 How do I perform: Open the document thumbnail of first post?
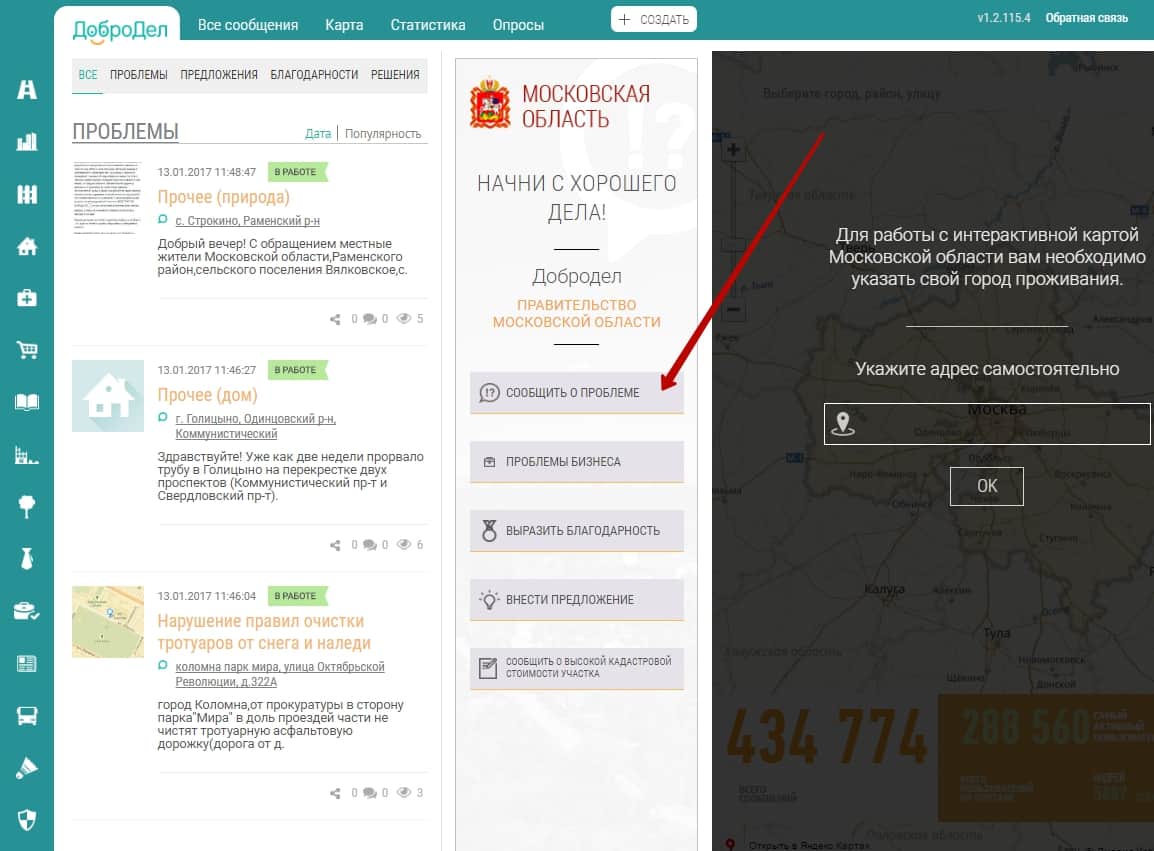(x=107, y=198)
